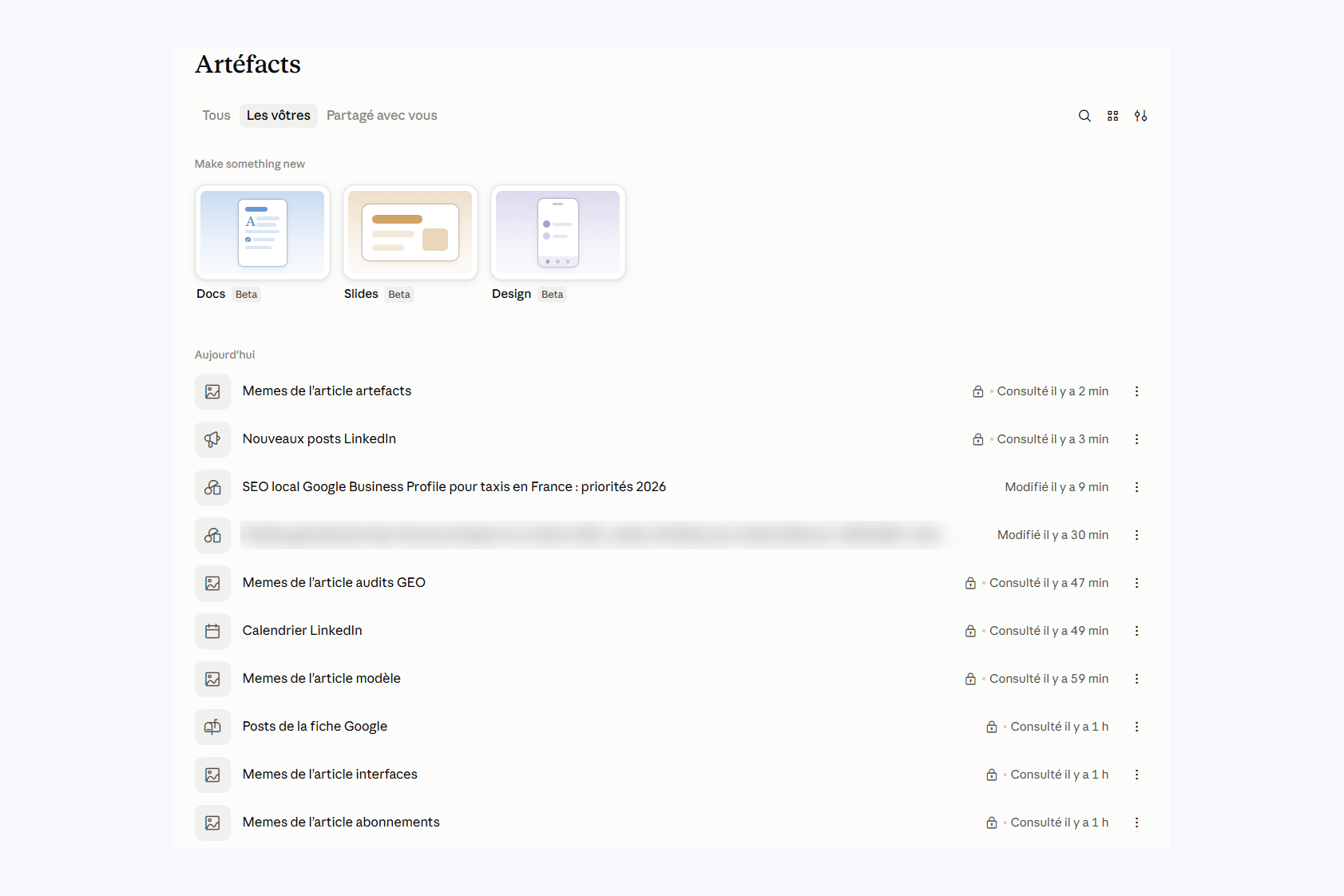Click the Beta badge next to Design
Screen dimensions: 1344x896
point(552,295)
